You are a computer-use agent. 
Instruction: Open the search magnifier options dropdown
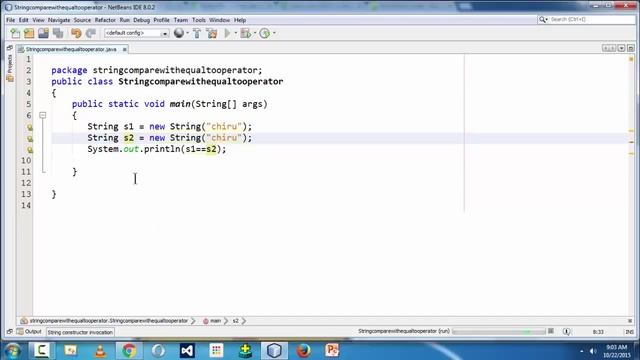point(542,19)
